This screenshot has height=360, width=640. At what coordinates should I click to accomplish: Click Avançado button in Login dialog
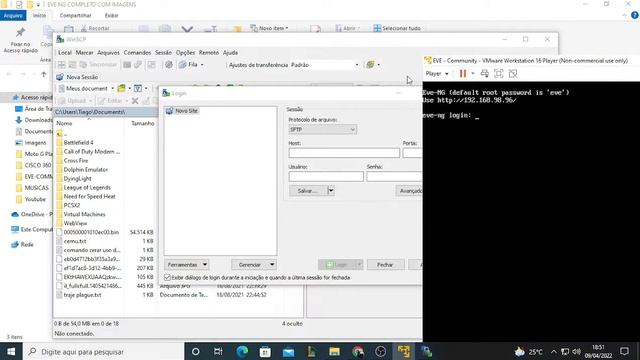pos(409,191)
